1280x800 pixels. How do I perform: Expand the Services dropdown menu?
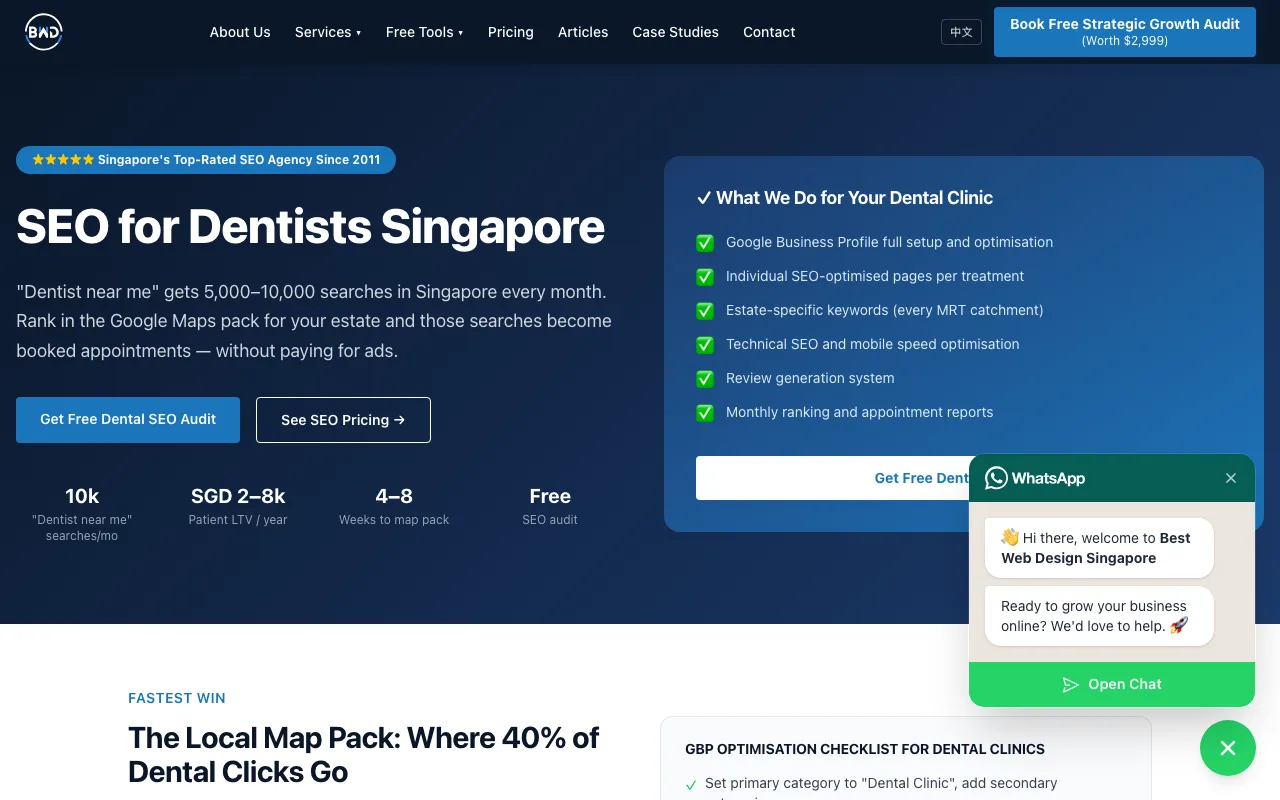pyautogui.click(x=328, y=32)
